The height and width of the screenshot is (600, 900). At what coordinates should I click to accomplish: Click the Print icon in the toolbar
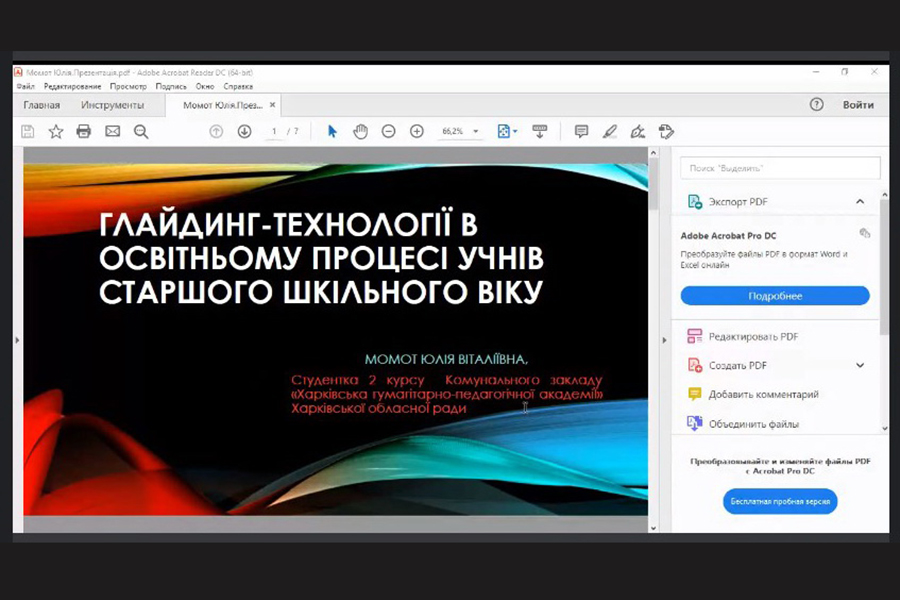[x=84, y=131]
